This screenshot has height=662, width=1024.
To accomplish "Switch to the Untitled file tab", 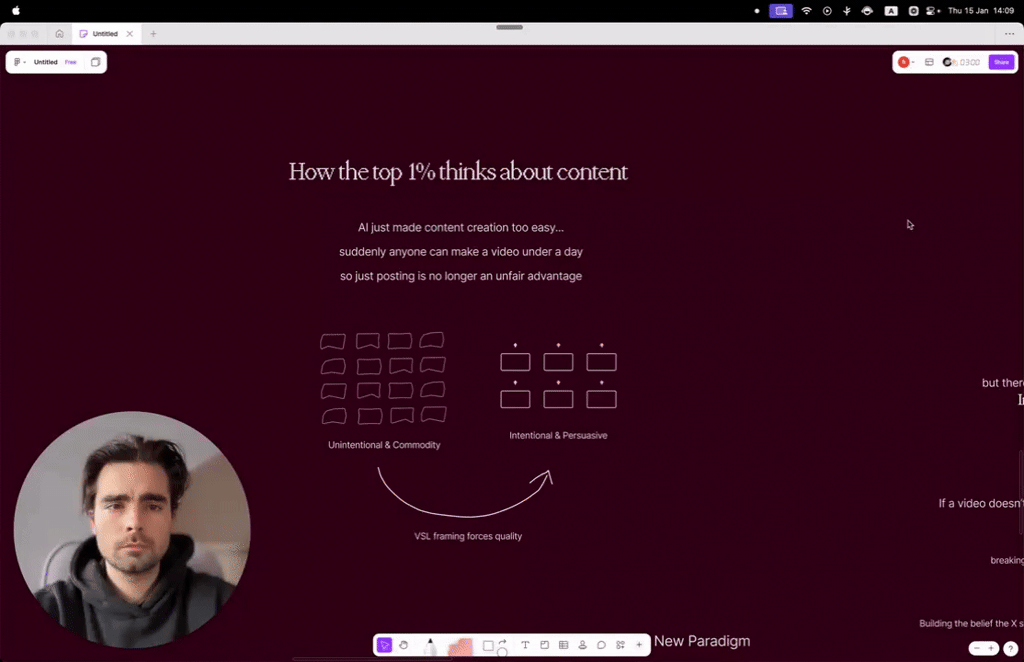I will pyautogui.click(x=104, y=34).
